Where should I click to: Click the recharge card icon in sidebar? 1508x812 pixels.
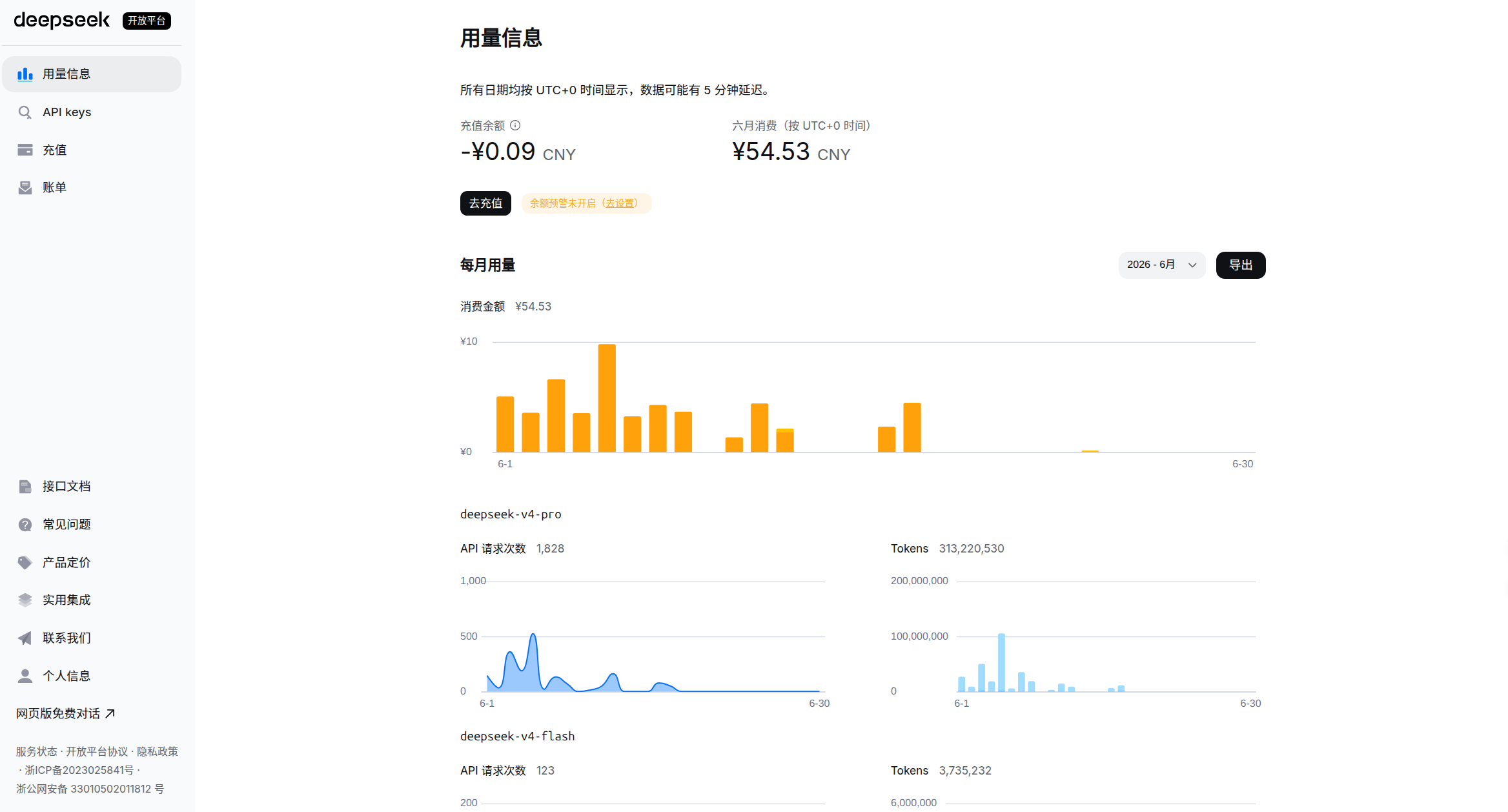click(x=25, y=150)
